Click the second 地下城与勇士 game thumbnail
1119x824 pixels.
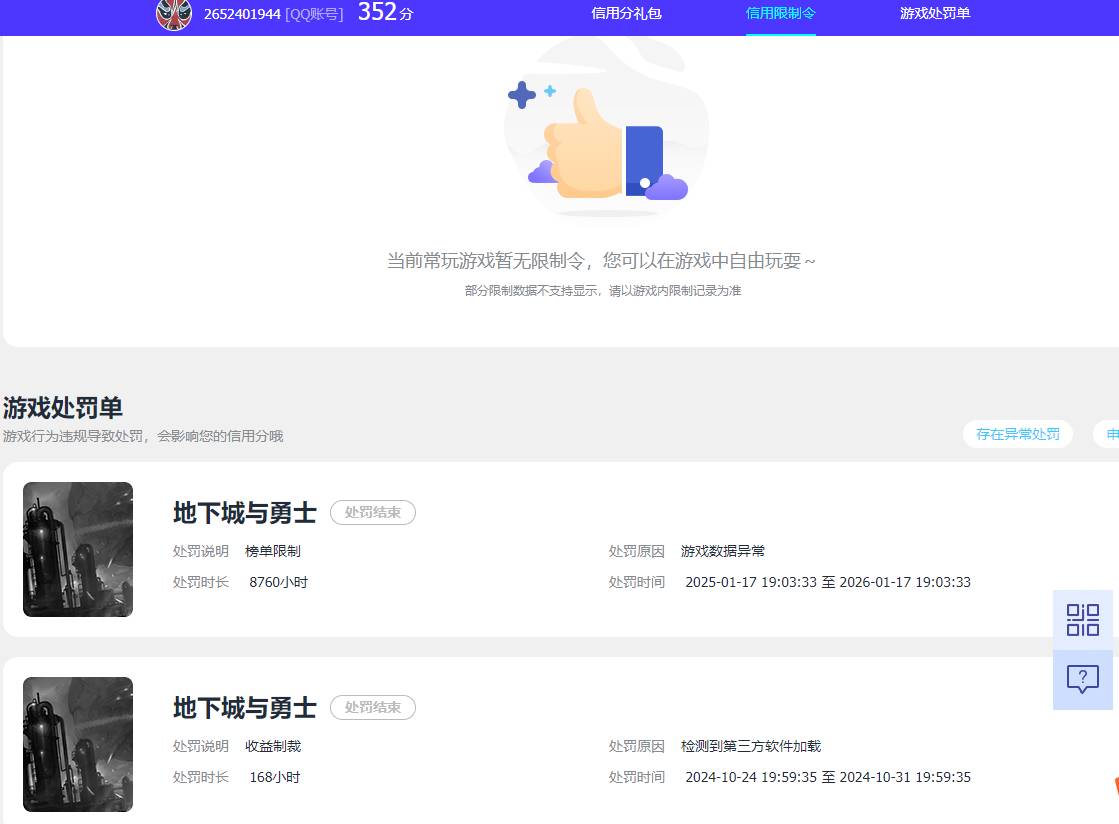click(x=77, y=744)
